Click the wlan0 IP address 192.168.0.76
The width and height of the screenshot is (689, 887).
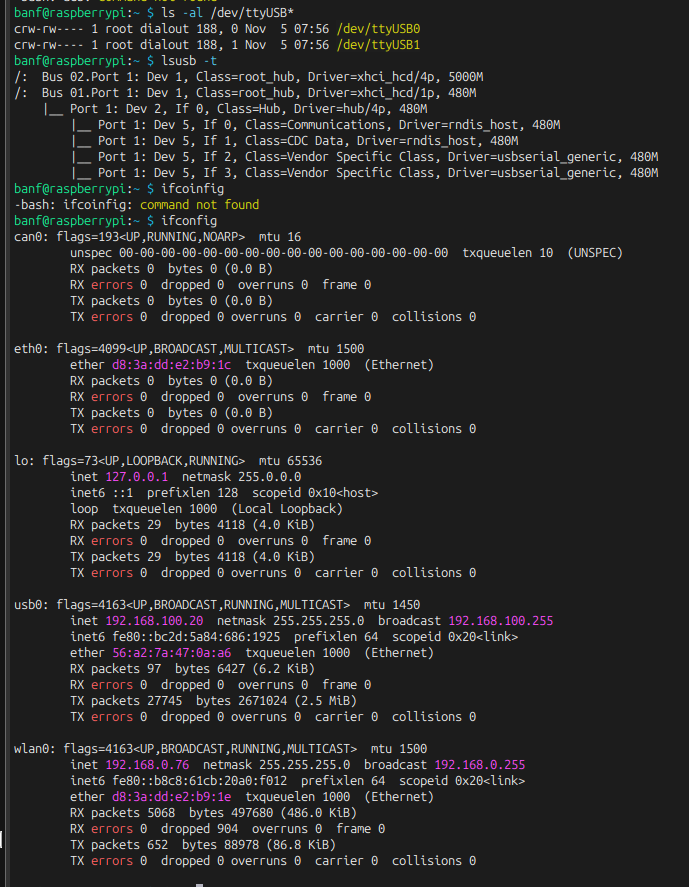point(146,765)
